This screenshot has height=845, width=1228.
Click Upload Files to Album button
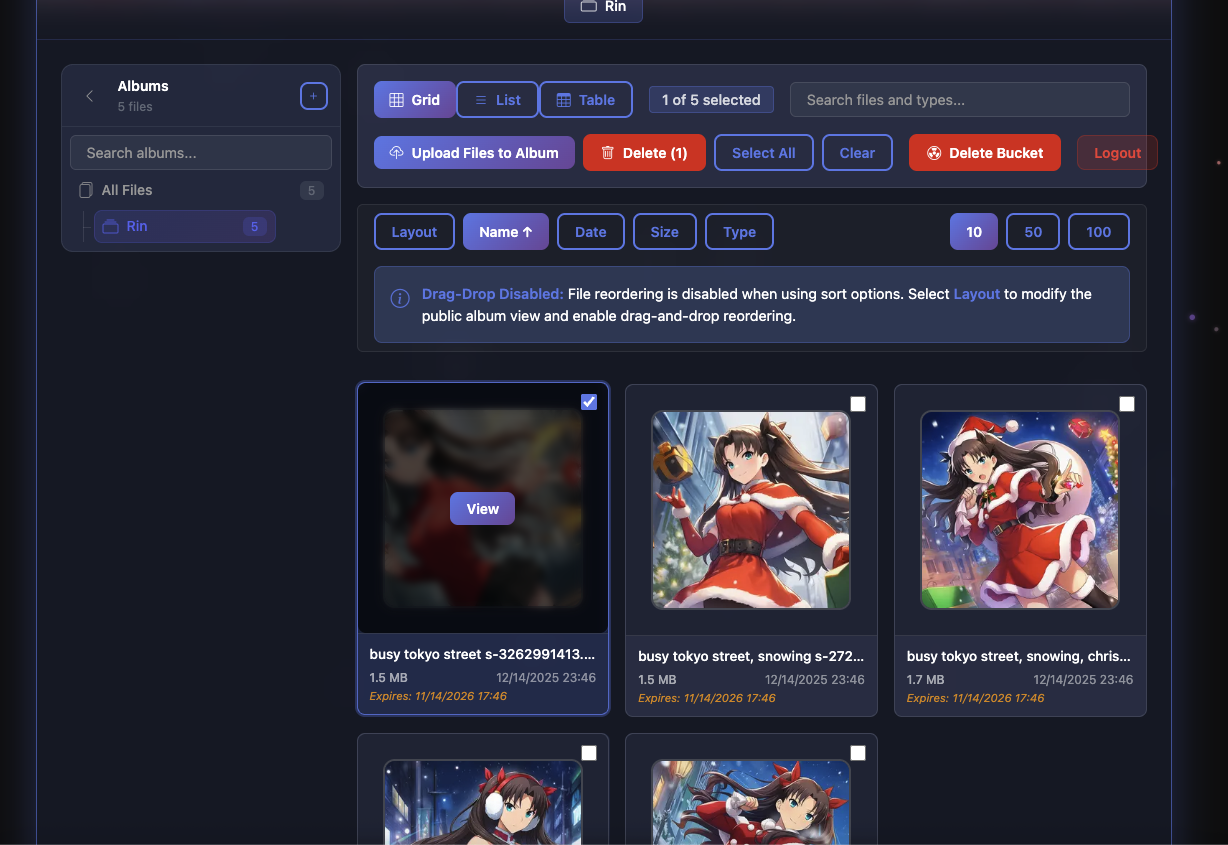(x=474, y=153)
